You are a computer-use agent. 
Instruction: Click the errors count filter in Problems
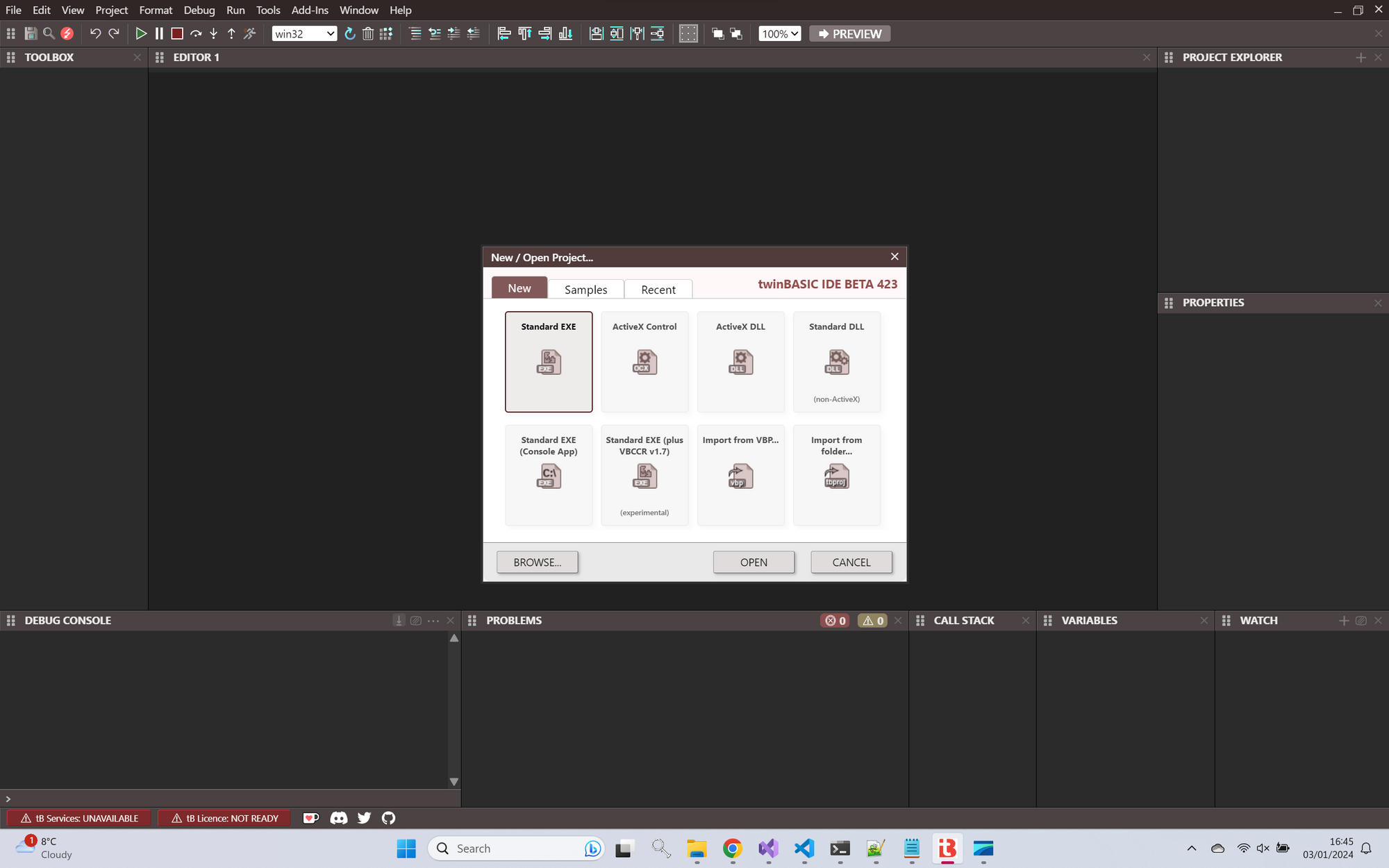pyautogui.click(x=835, y=621)
